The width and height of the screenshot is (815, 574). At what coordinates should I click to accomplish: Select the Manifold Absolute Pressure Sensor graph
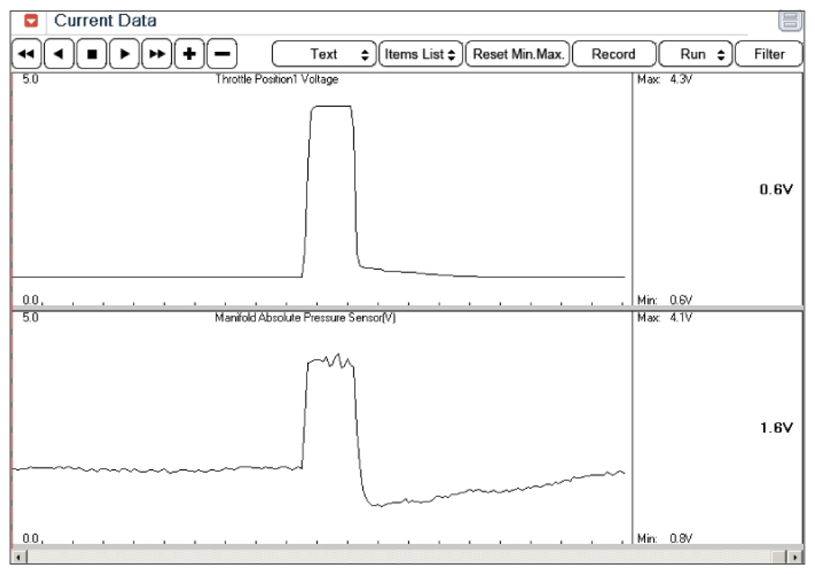pos(320,430)
